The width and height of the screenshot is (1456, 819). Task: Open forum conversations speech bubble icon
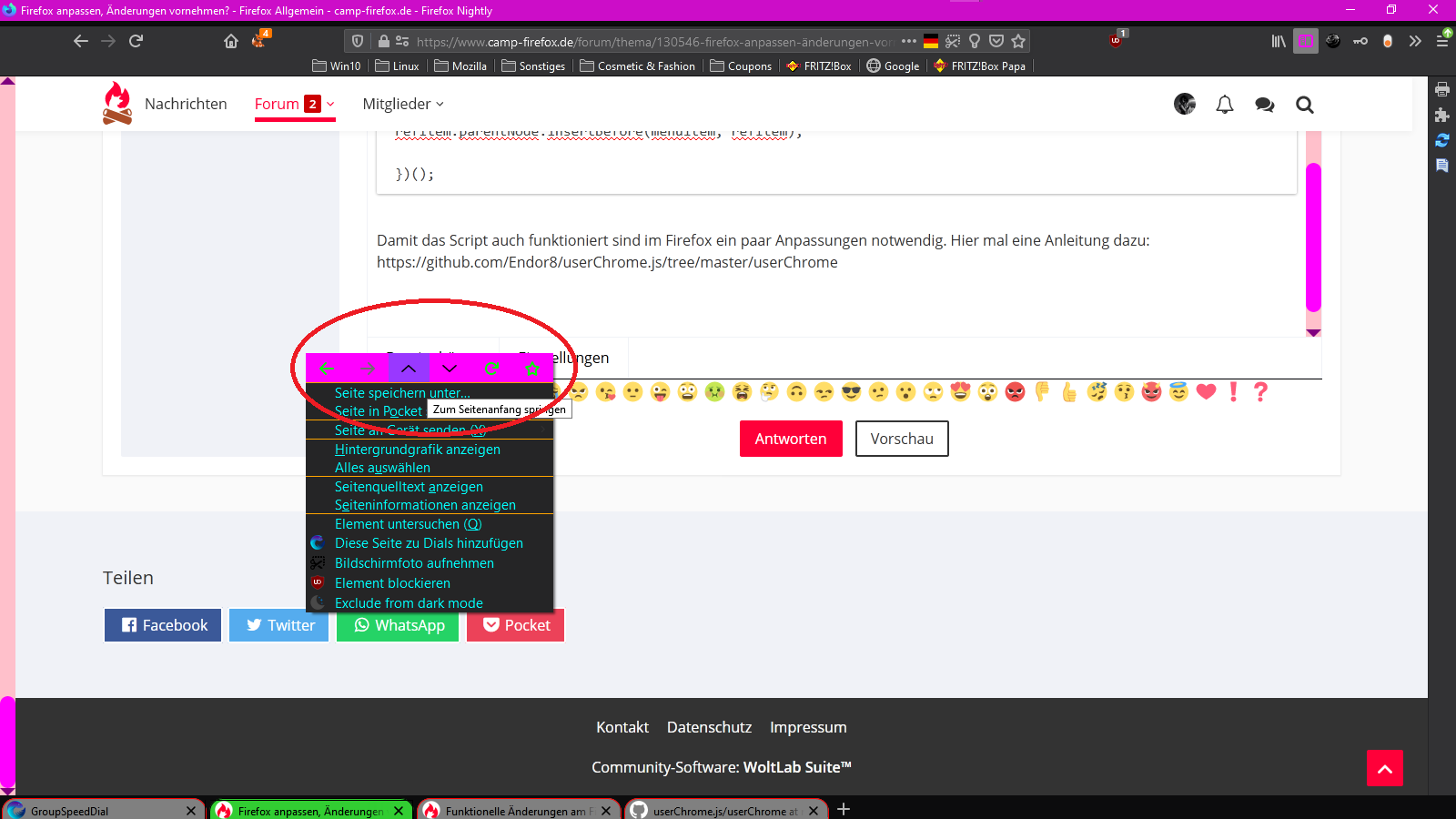1265,105
